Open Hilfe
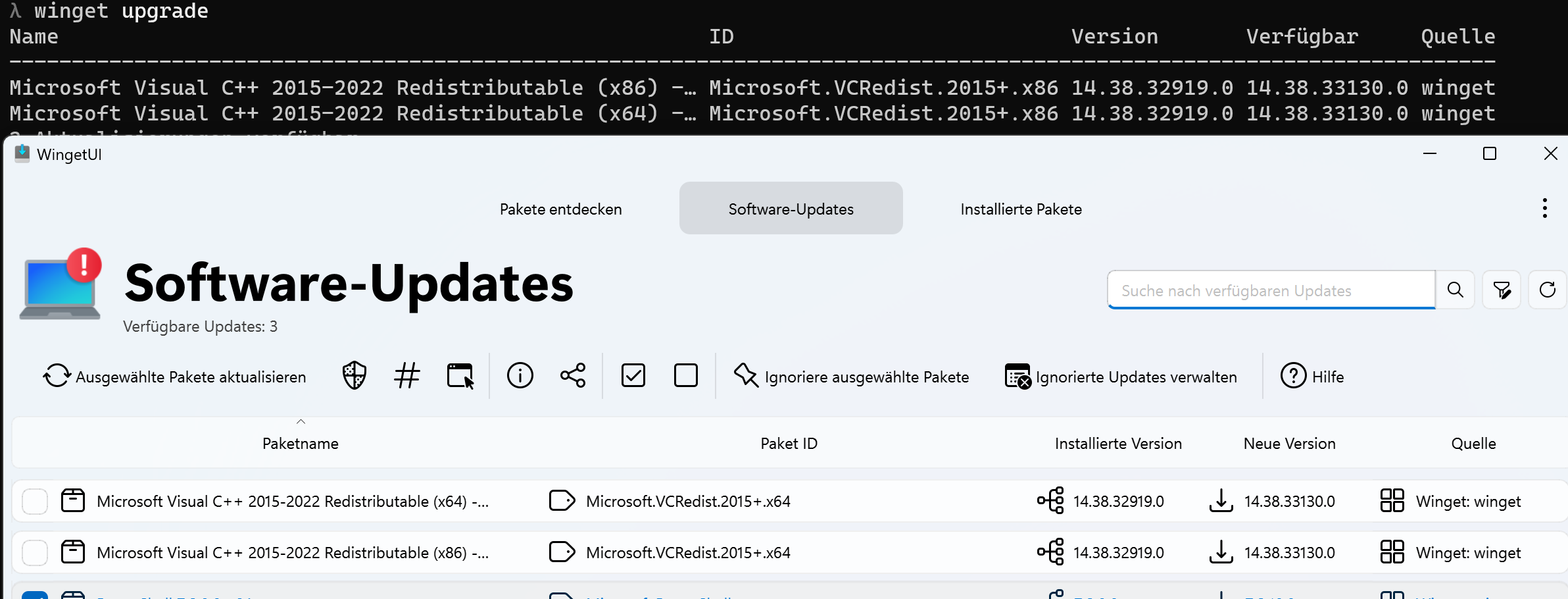This screenshot has height=599, width=1568. (1312, 377)
